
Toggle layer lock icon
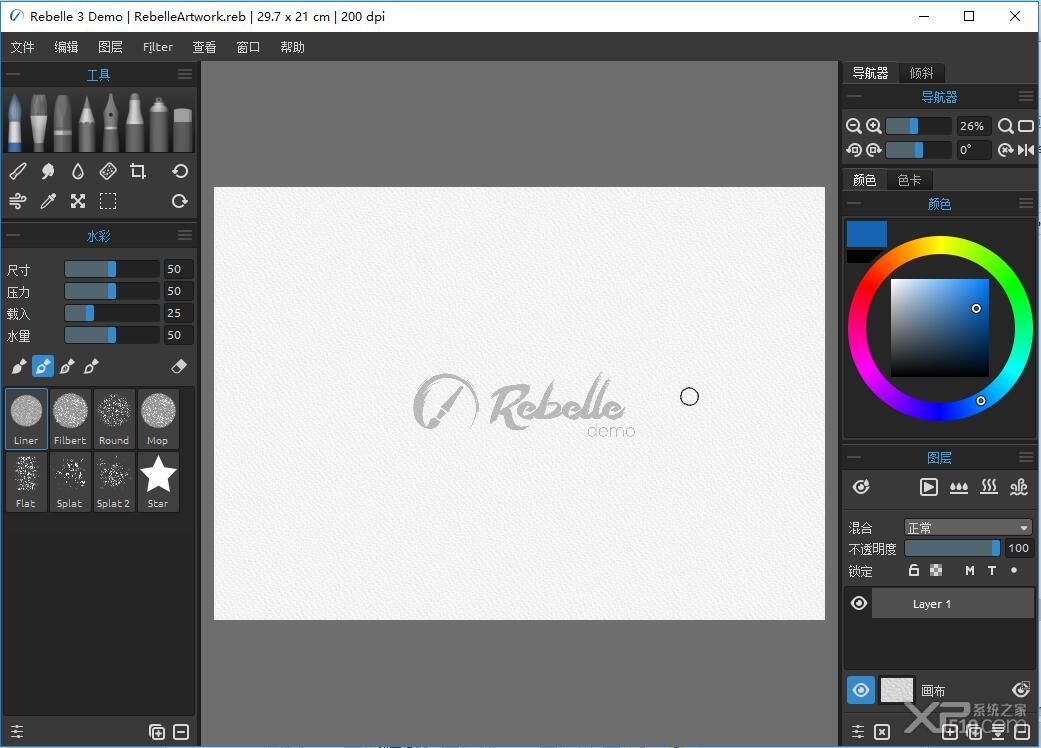point(914,570)
